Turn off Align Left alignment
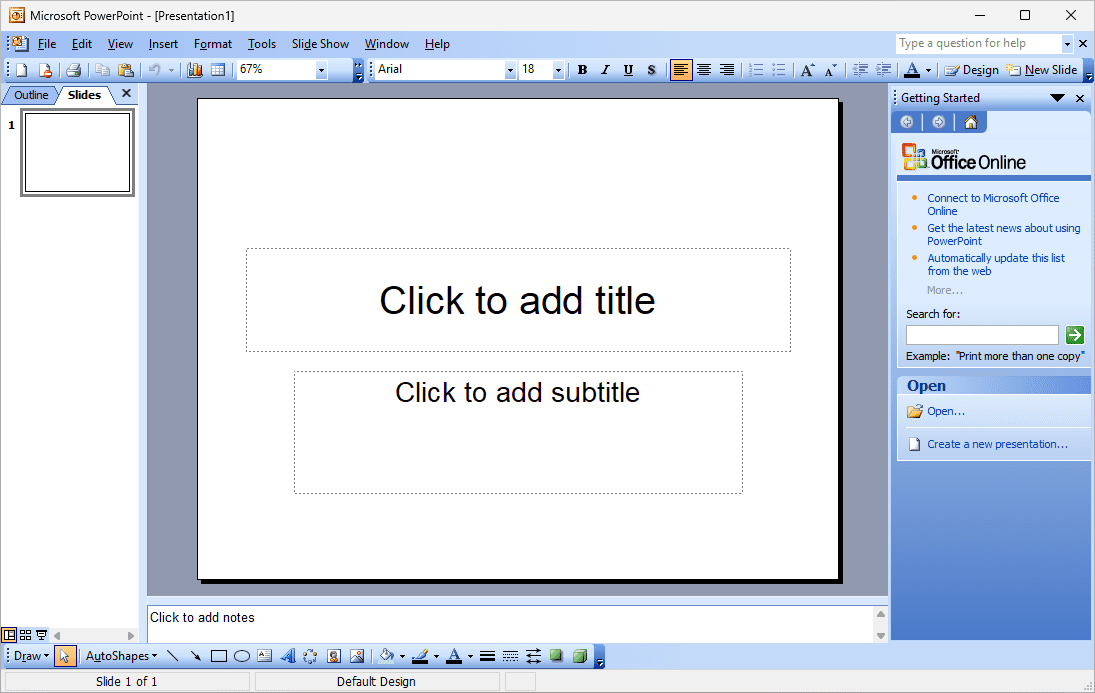 coord(681,70)
